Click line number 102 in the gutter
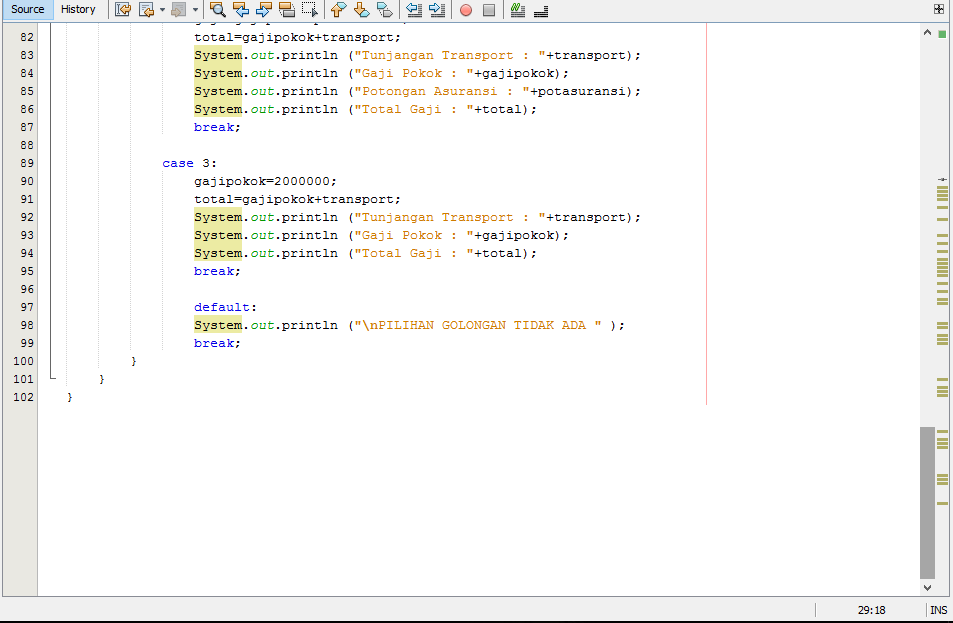 click(x=23, y=398)
